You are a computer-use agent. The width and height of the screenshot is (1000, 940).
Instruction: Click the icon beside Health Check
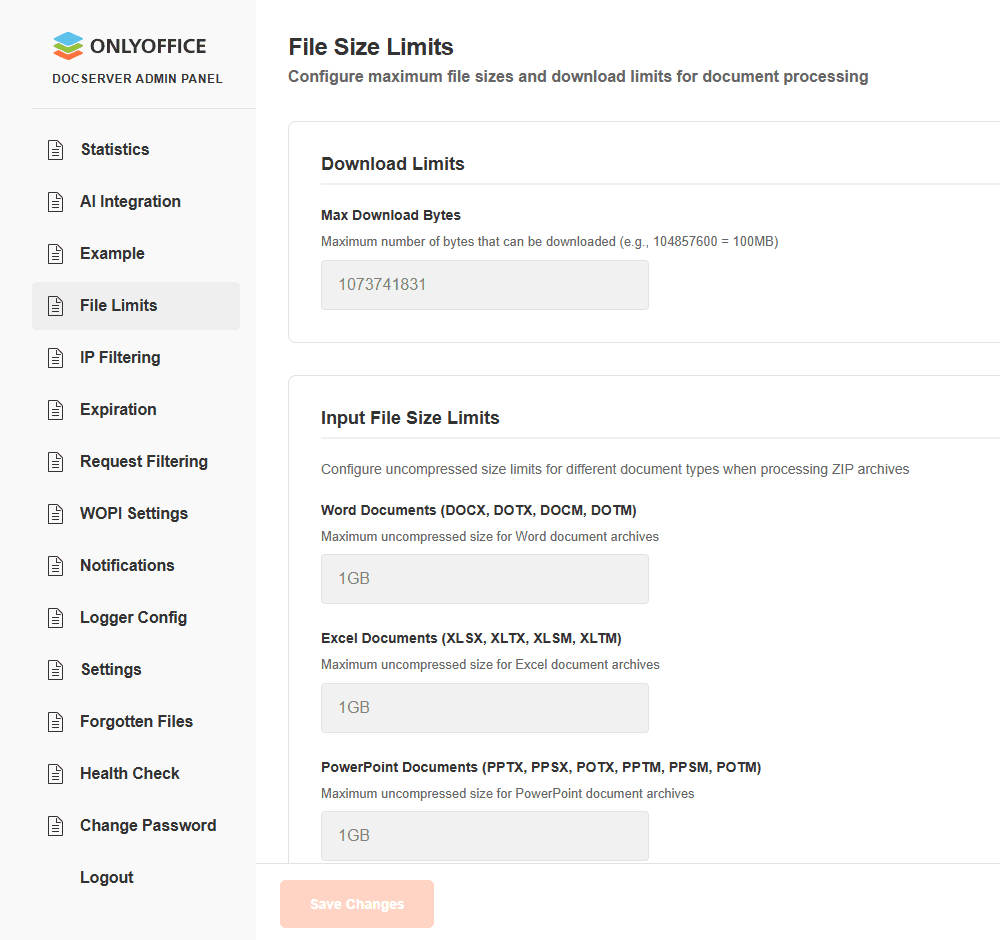(x=56, y=774)
